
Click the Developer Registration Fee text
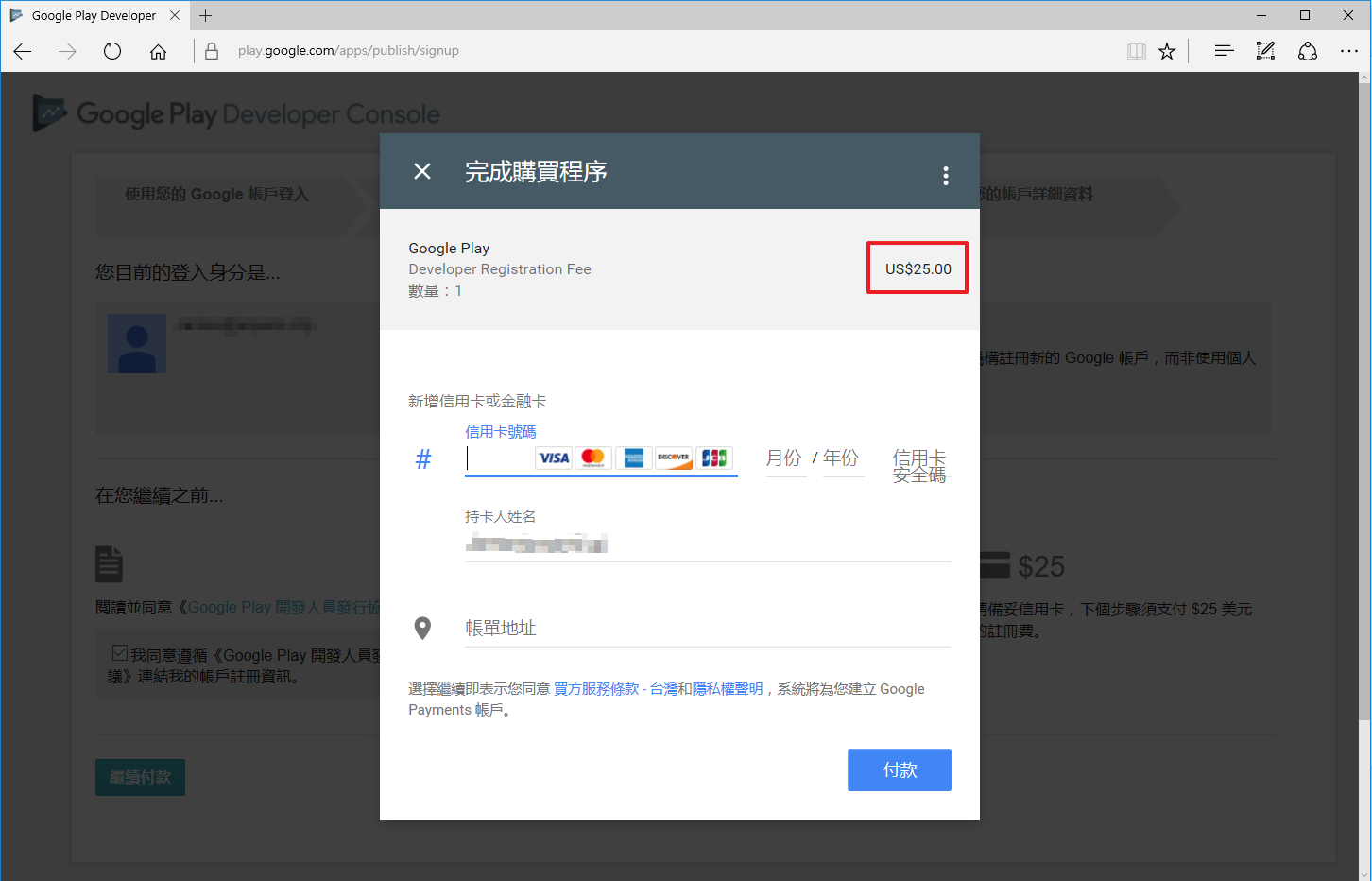(500, 269)
